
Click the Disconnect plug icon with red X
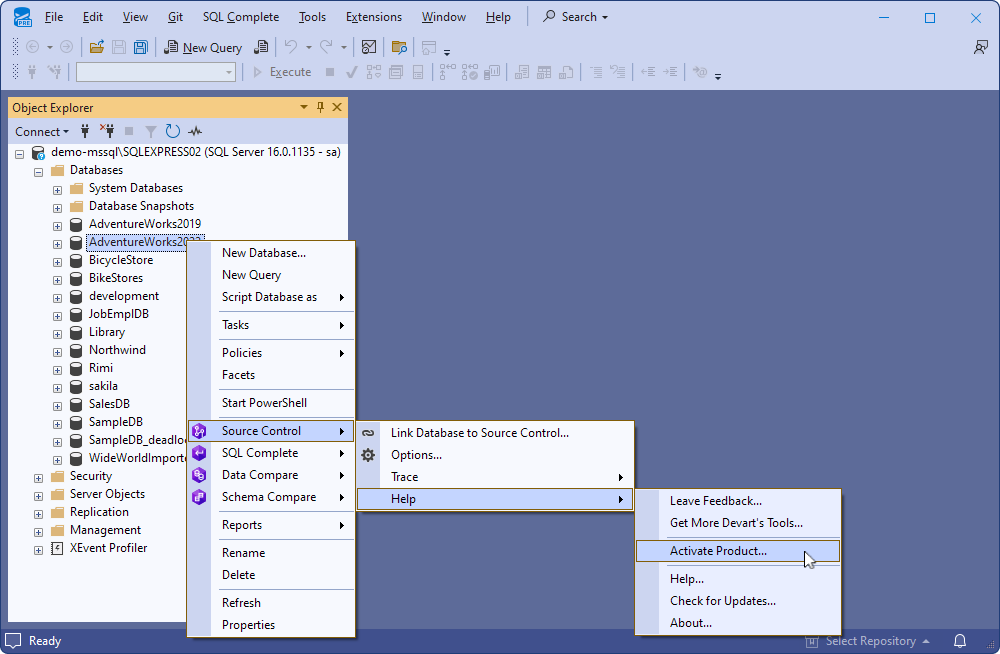coord(107,131)
